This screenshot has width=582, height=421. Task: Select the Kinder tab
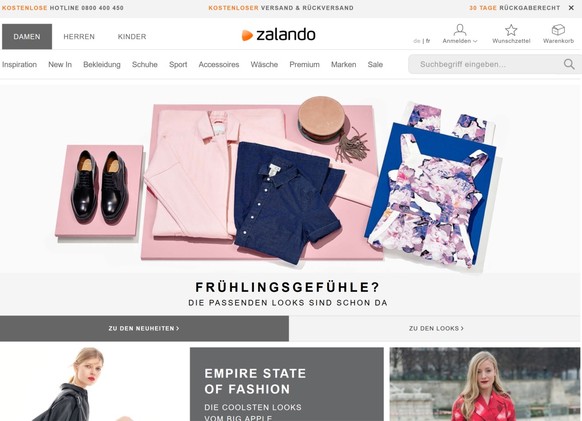click(x=132, y=36)
